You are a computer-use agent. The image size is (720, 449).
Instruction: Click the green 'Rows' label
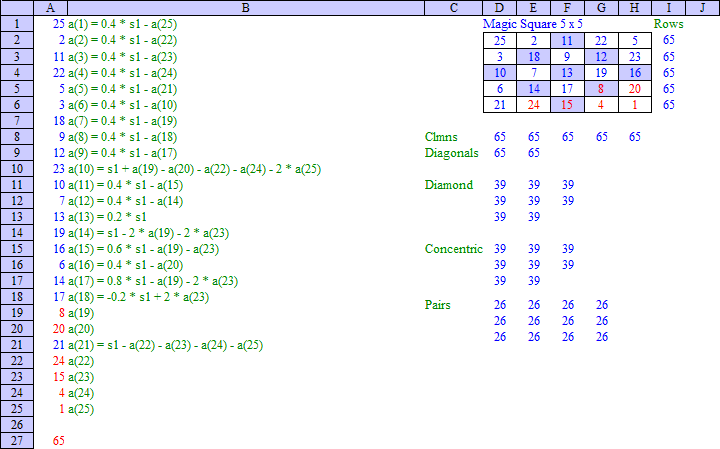669,24
